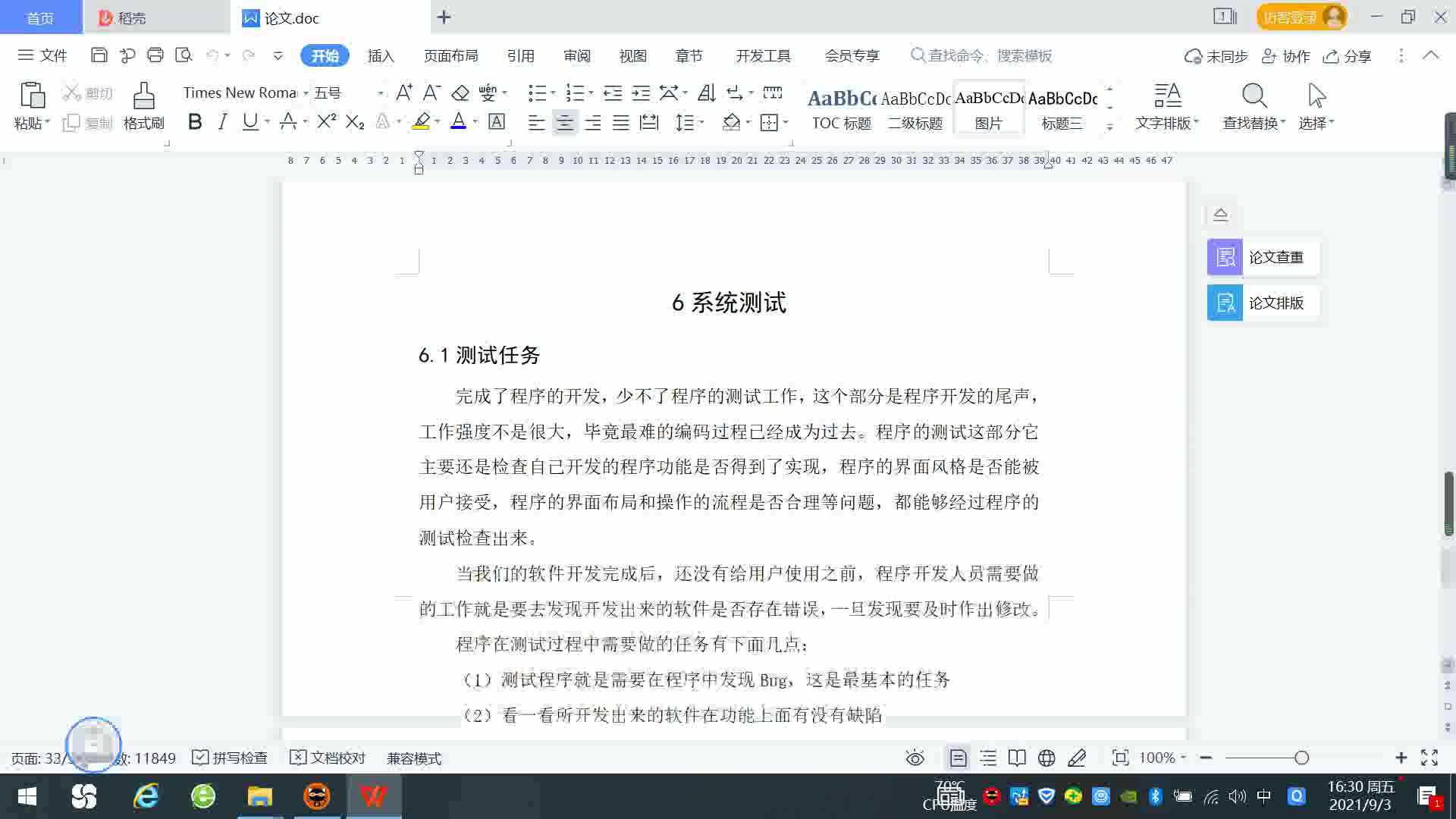This screenshot has width=1456, height=819.
Task: Click the center alignment icon
Action: [564, 123]
